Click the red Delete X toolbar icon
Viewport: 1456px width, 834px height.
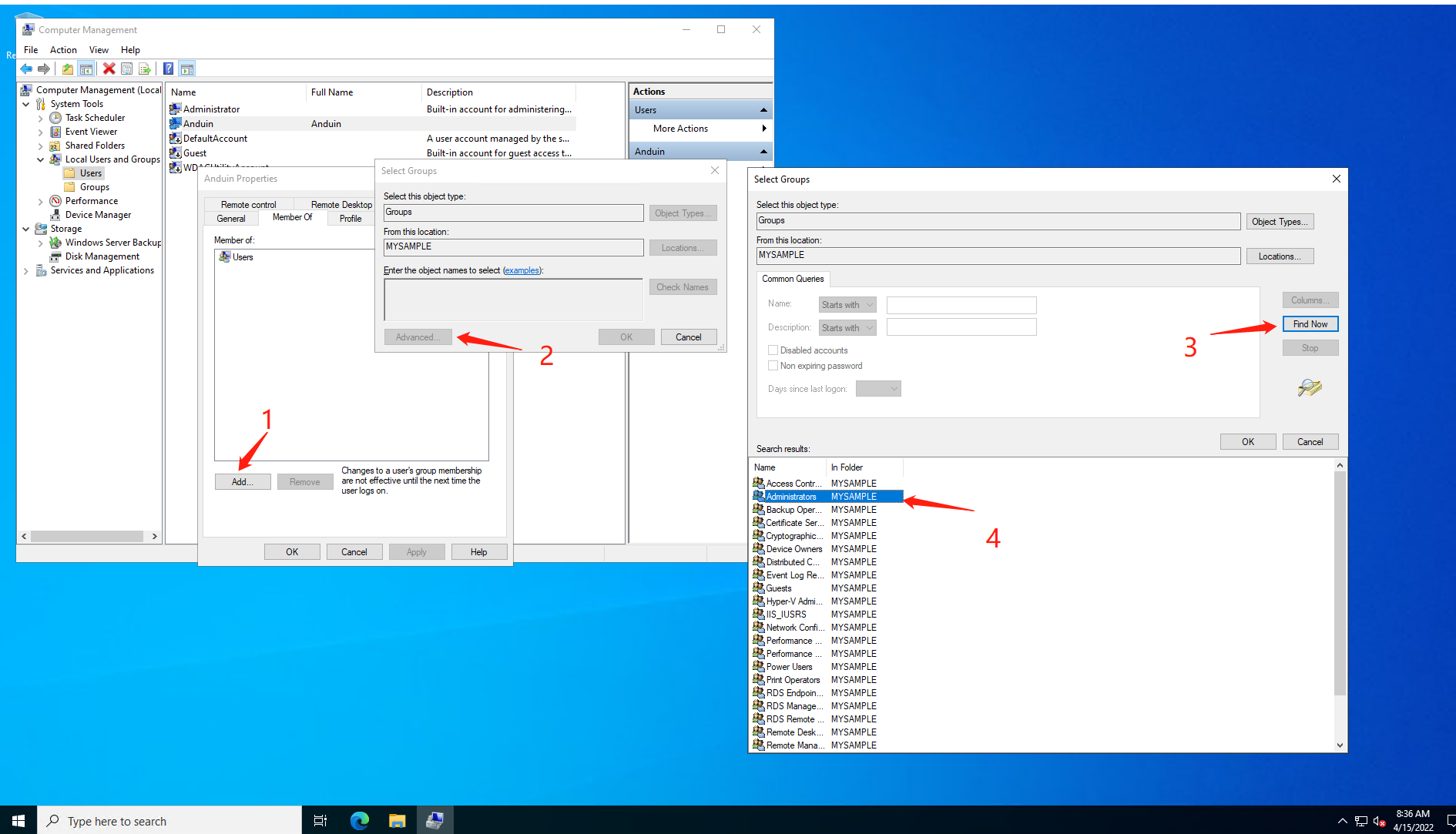pos(109,69)
